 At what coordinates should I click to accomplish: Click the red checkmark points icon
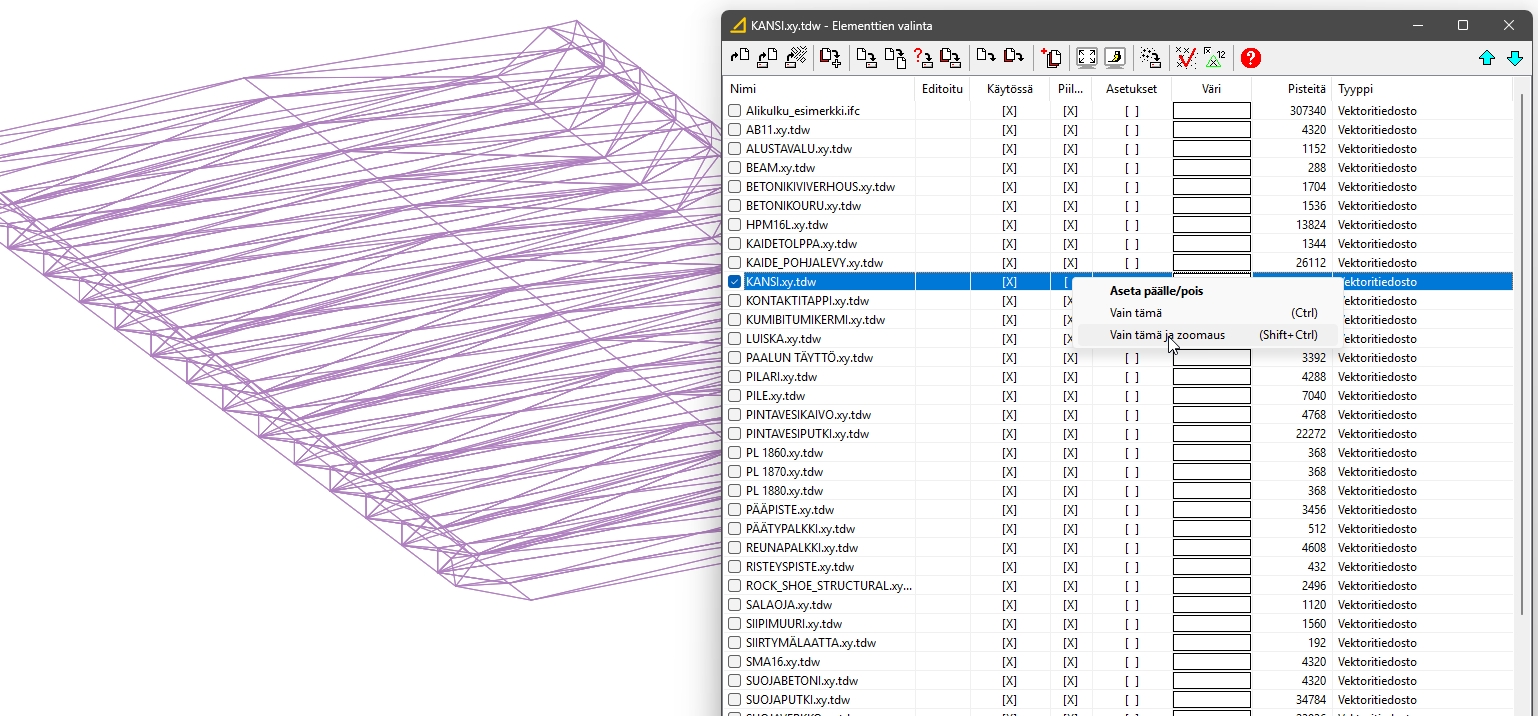click(x=1185, y=58)
